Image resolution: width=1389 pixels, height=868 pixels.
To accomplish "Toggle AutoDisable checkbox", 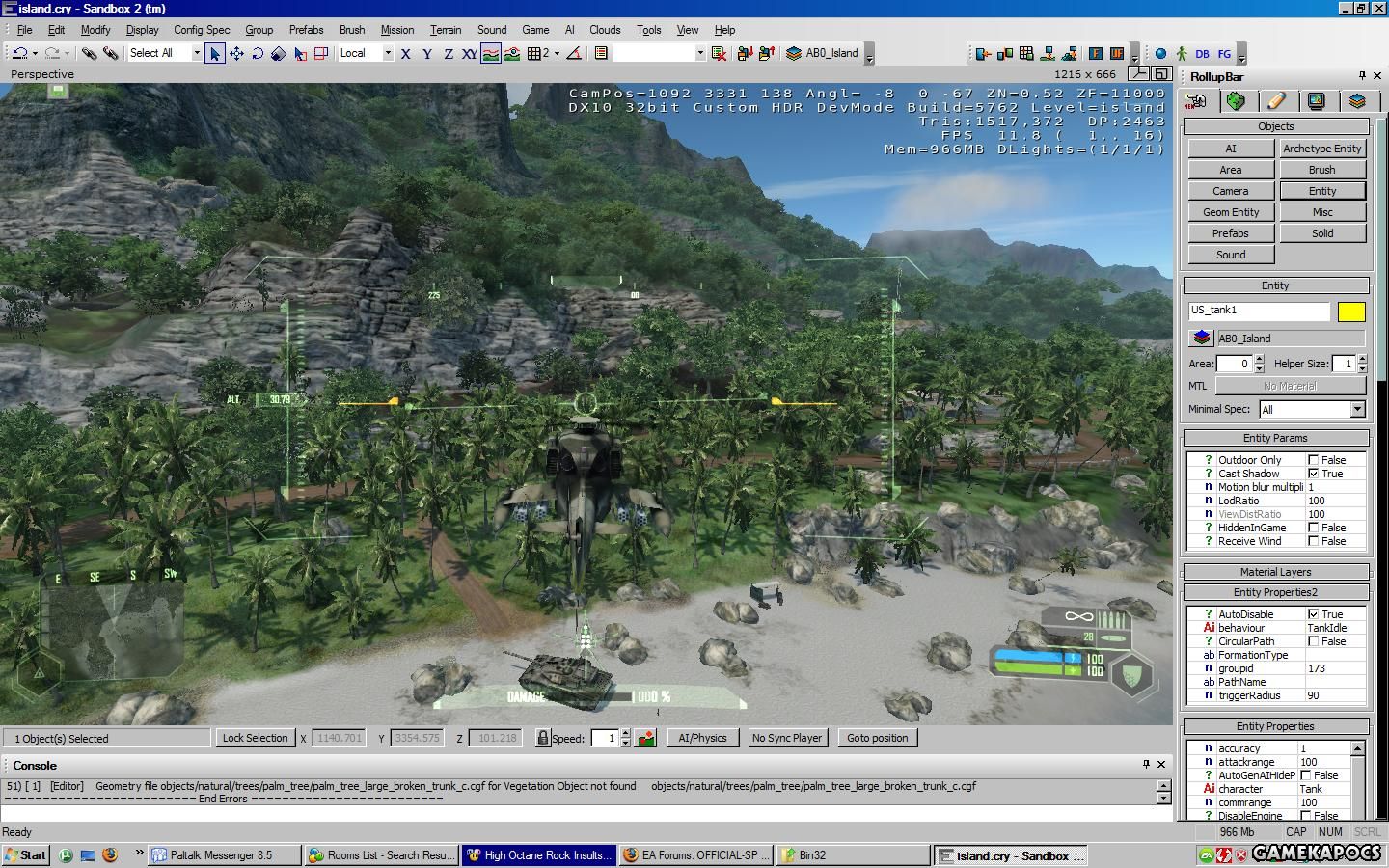I will 1313,614.
